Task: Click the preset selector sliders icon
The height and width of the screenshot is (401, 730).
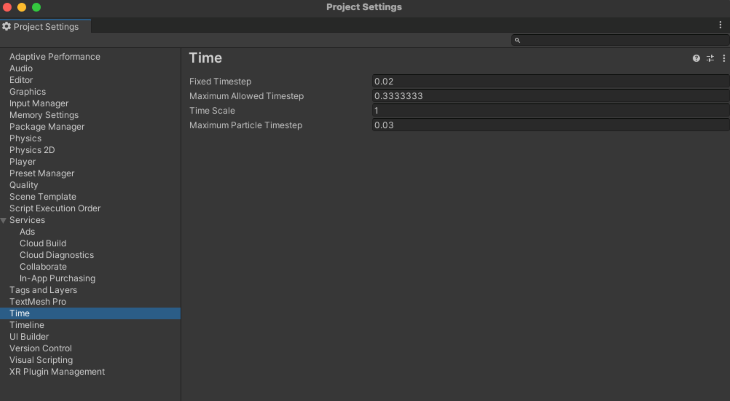Action: tap(710, 58)
